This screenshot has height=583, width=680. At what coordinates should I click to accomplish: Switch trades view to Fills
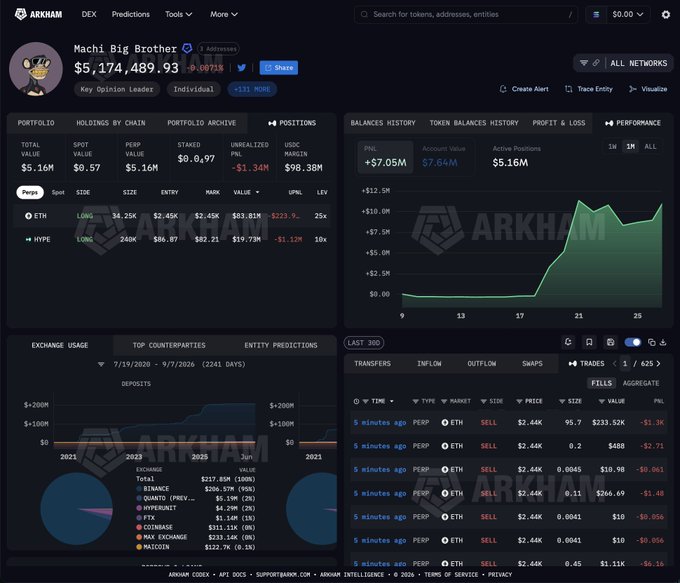click(x=602, y=383)
